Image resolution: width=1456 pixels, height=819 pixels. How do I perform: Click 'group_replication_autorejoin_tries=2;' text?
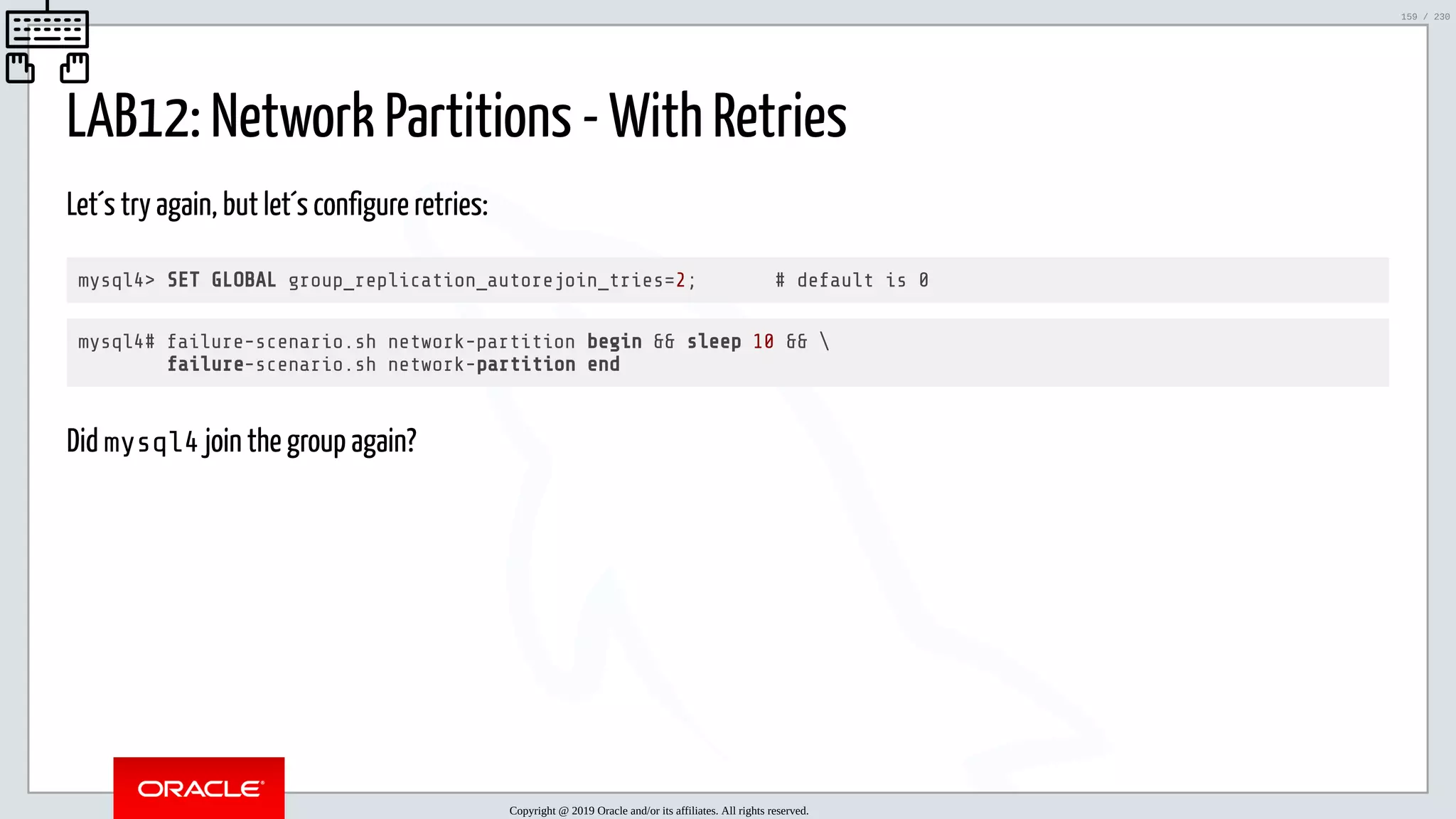tap(492, 281)
